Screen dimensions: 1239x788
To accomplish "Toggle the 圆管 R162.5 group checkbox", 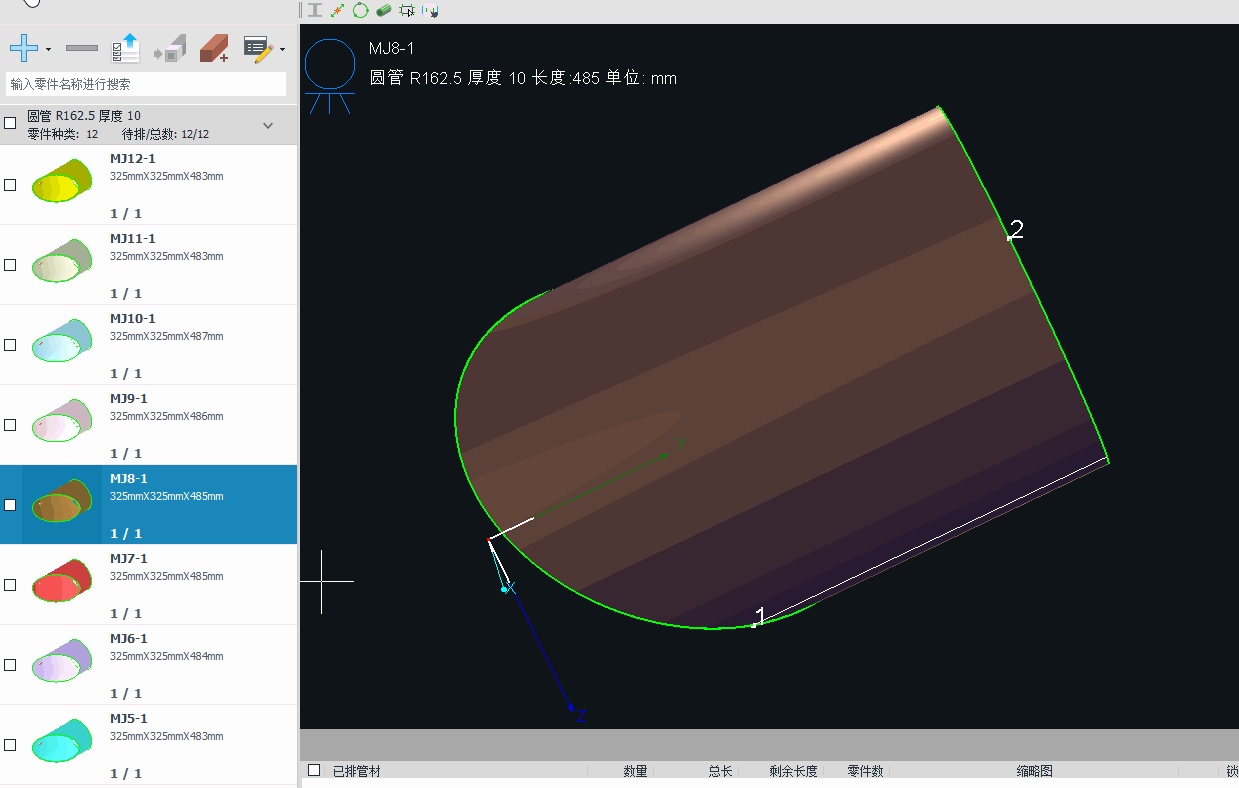I will tap(11, 123).
